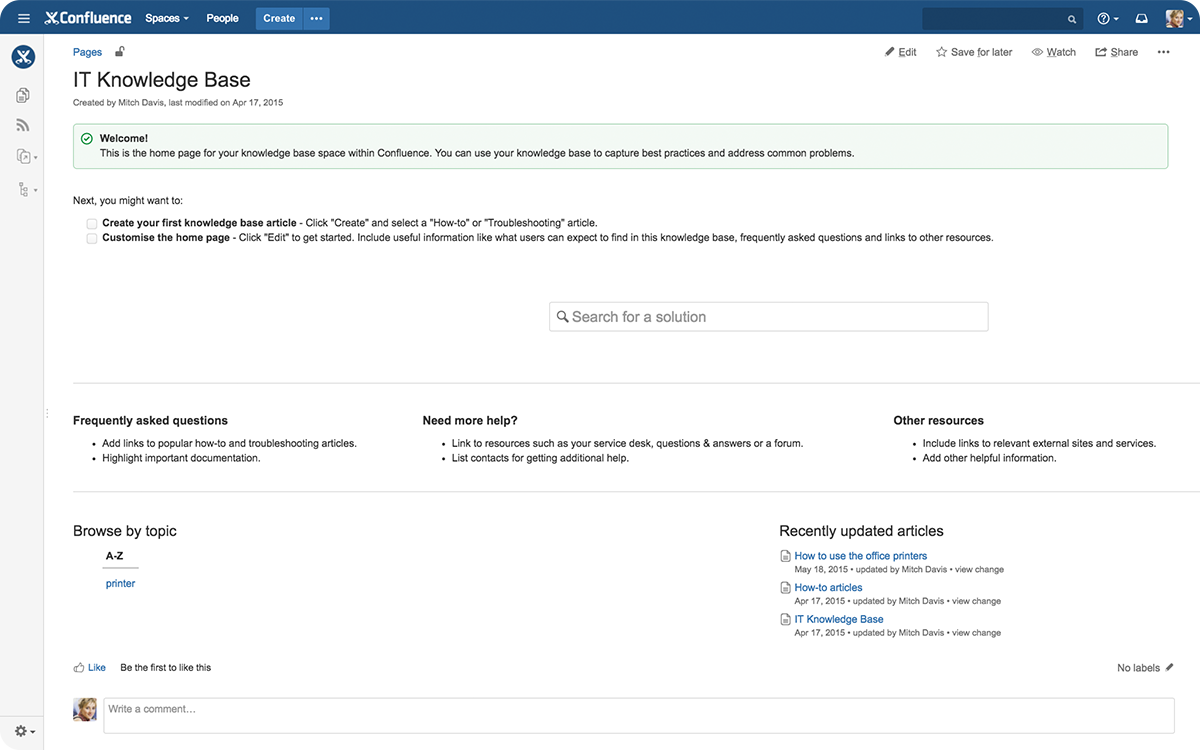Image resolution: width=1200 pixels, height=750 pixels.
Task: Toggle the Save for later star
Action: pos(941,52)
